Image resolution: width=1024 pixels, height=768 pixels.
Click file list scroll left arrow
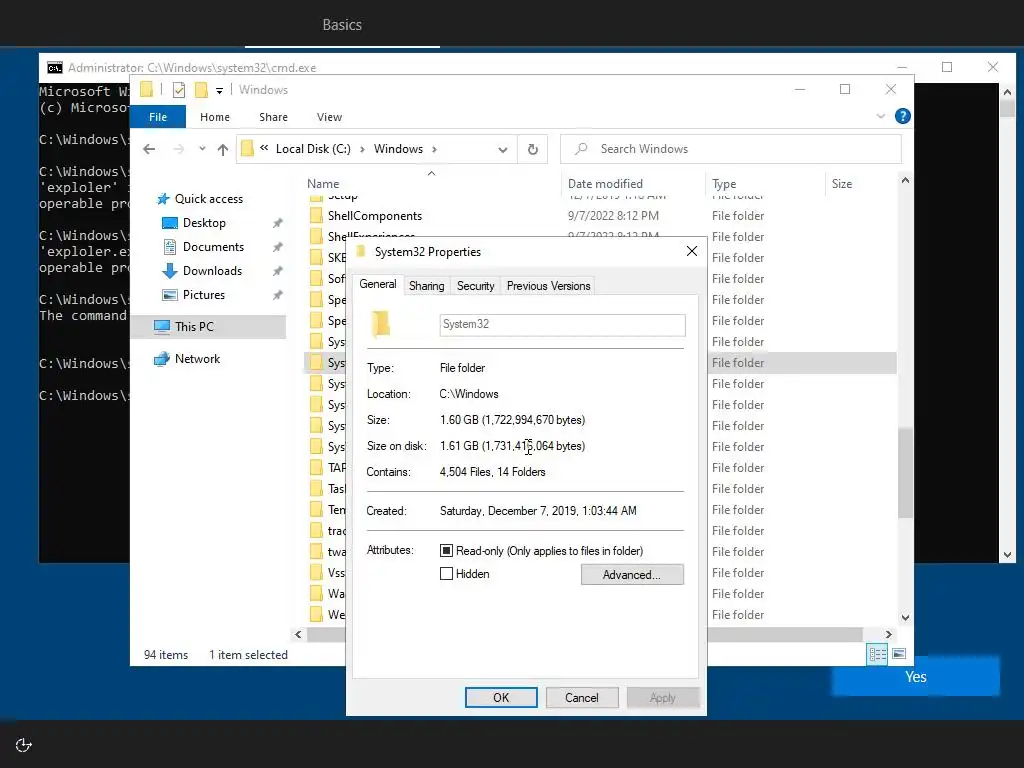298,634
